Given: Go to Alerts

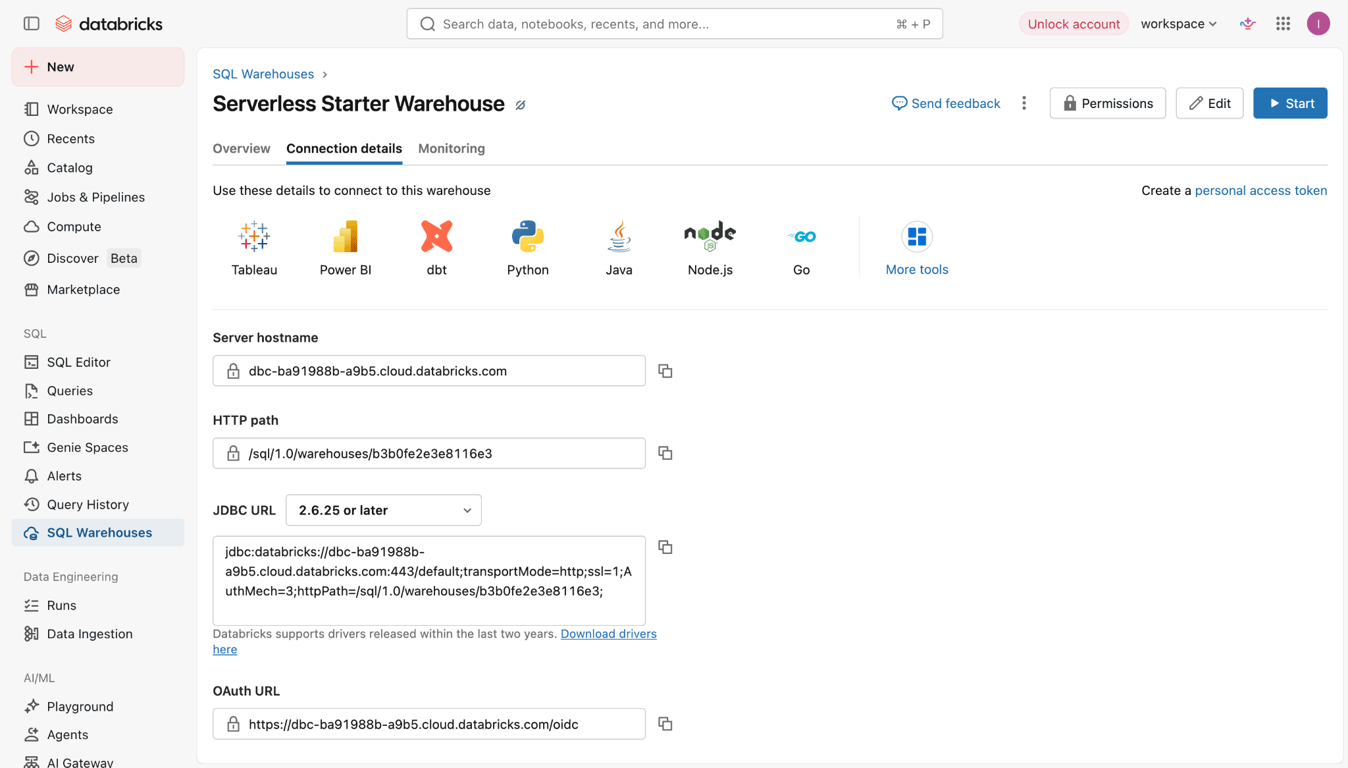Looking at the screenshot, I should coord(98,476).
